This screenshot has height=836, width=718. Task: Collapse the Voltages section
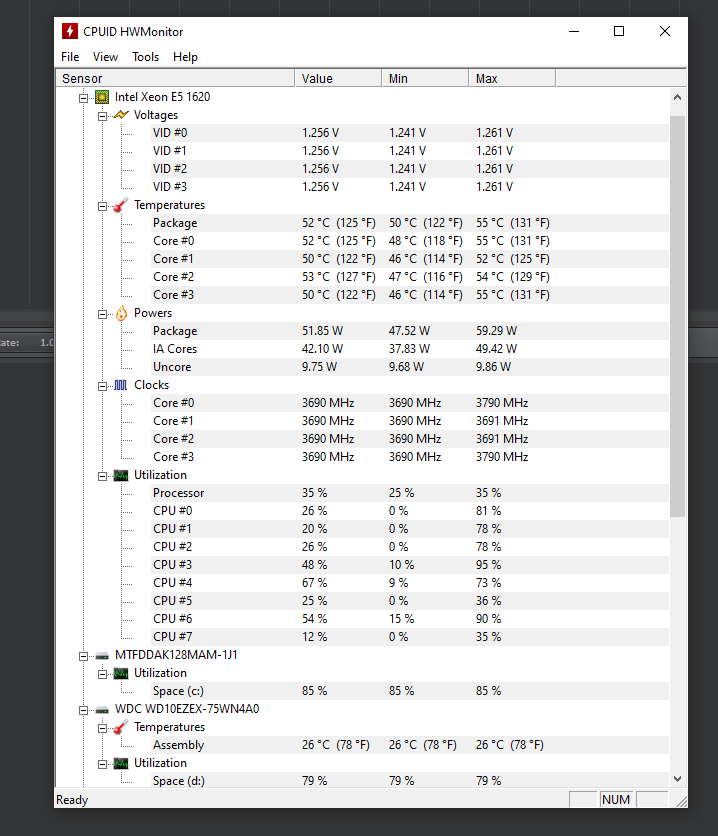coord(102,116)
